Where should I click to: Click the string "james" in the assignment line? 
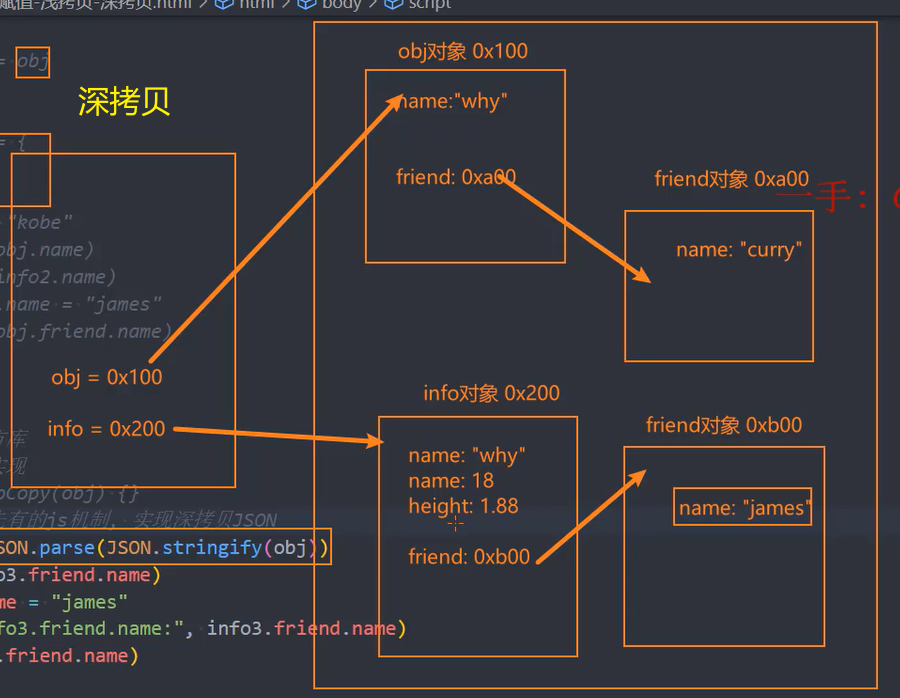[x=89, y=602]
